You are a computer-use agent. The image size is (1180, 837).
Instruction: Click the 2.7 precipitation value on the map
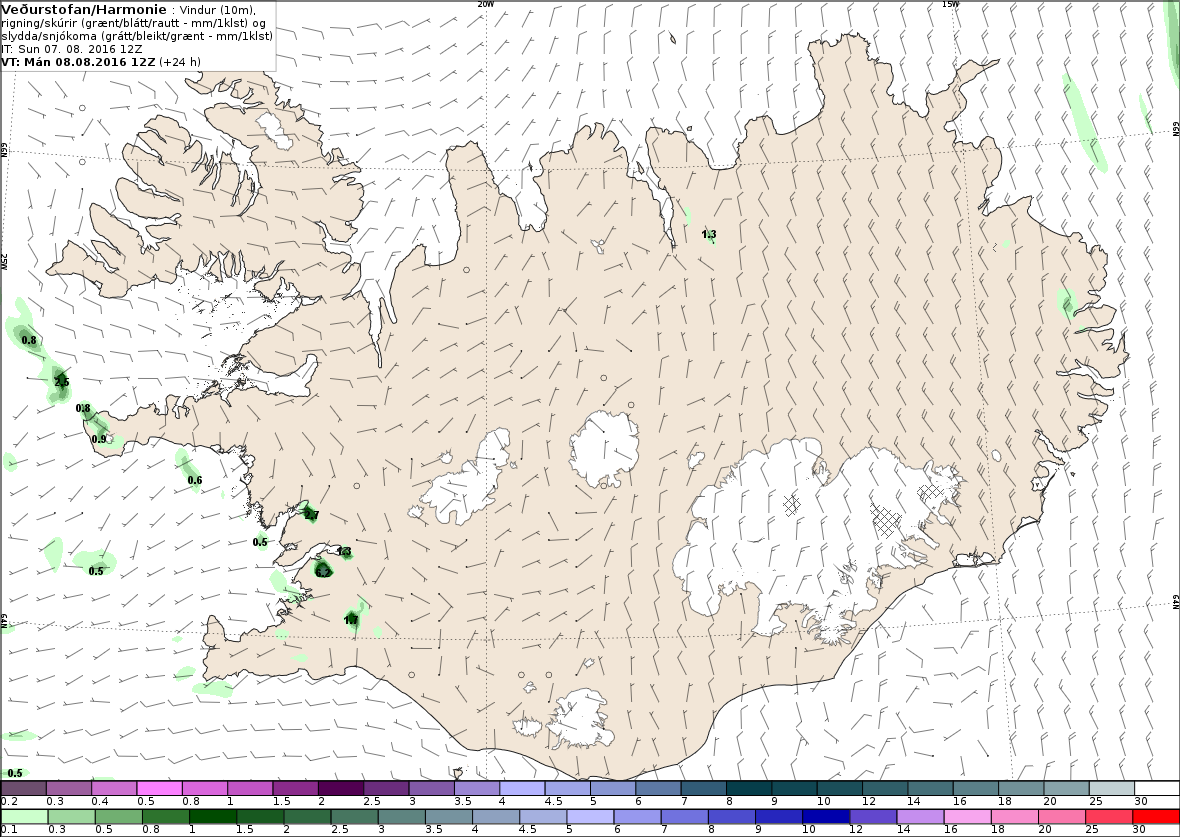[312, 516]
